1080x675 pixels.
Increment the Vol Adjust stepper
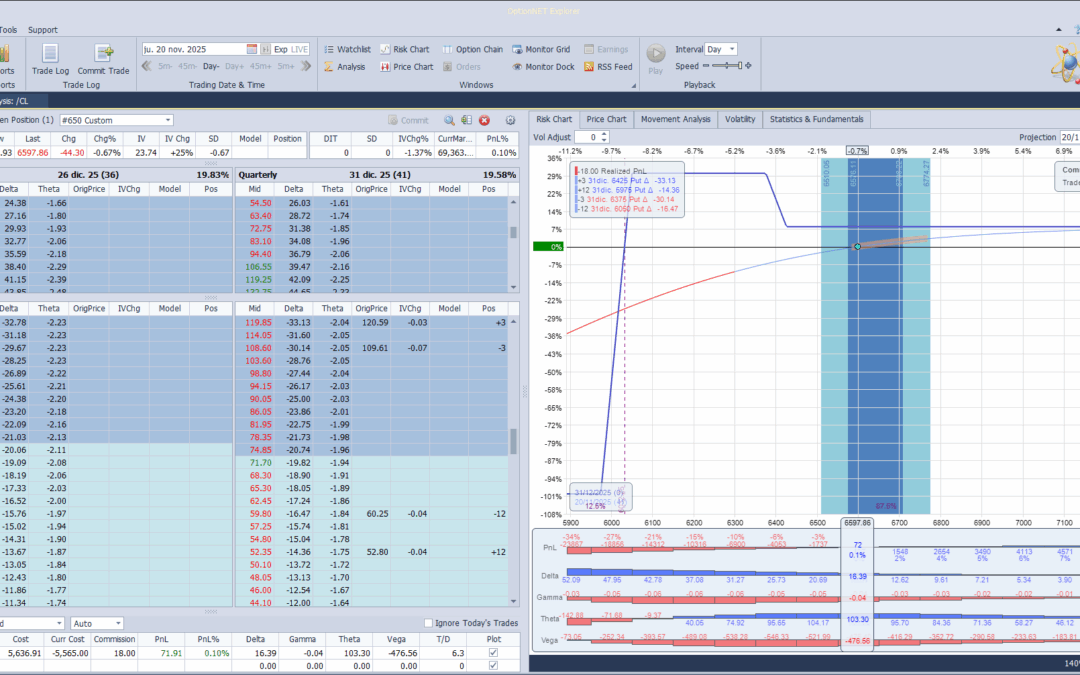pos(605,134)
